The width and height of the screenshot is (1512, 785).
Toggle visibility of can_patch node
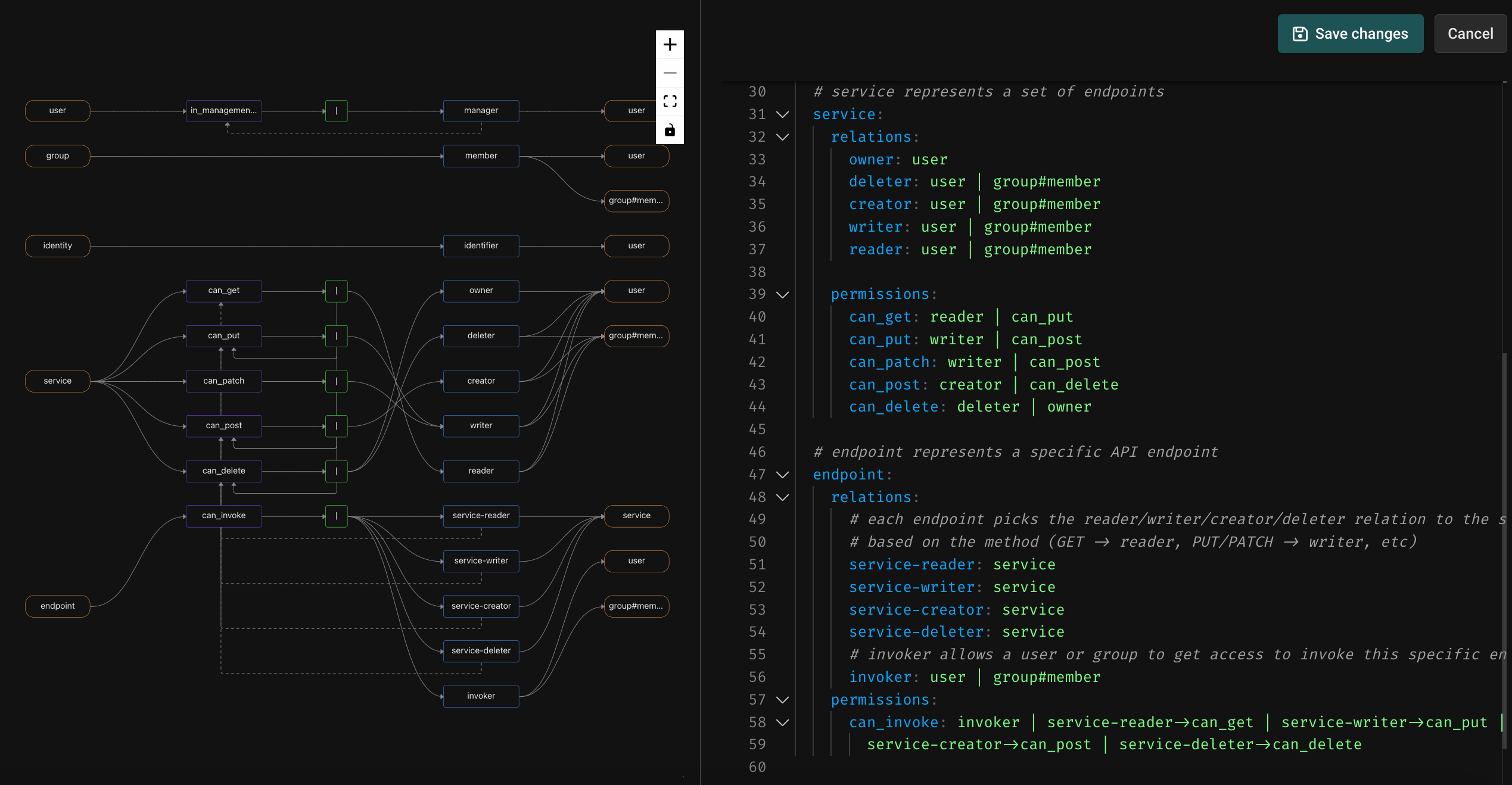click(x=223, y=380)
